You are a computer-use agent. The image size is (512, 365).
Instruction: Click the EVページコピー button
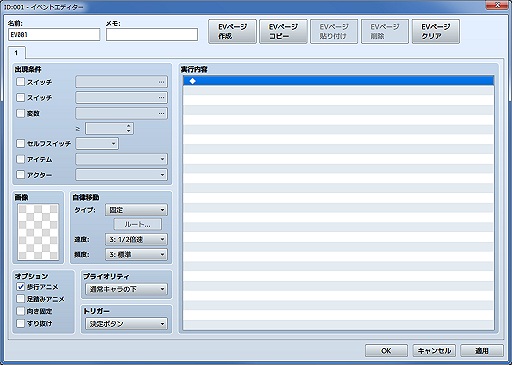coord(283,31)
